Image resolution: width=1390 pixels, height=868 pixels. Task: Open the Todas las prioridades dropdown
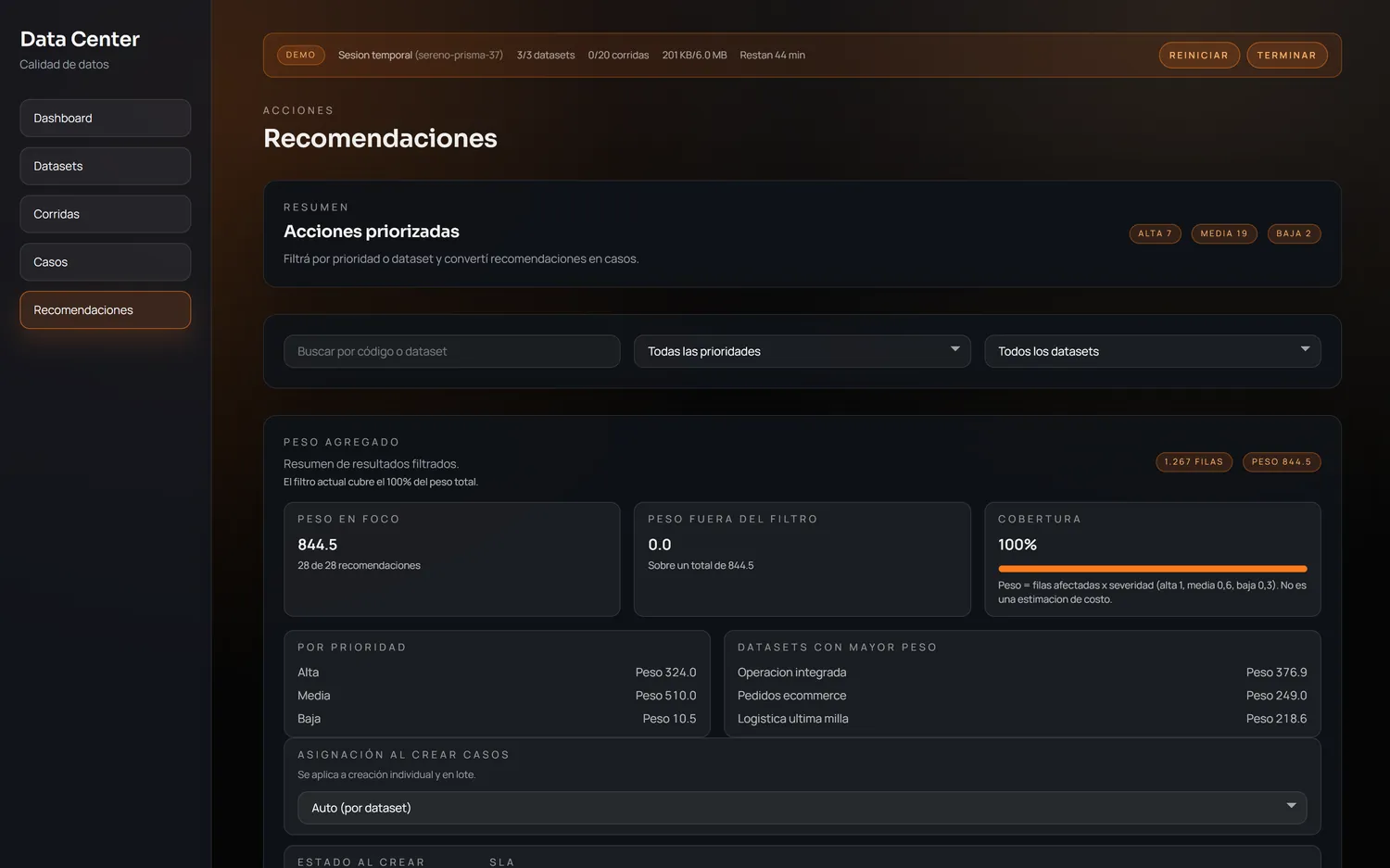click(802, 351)
